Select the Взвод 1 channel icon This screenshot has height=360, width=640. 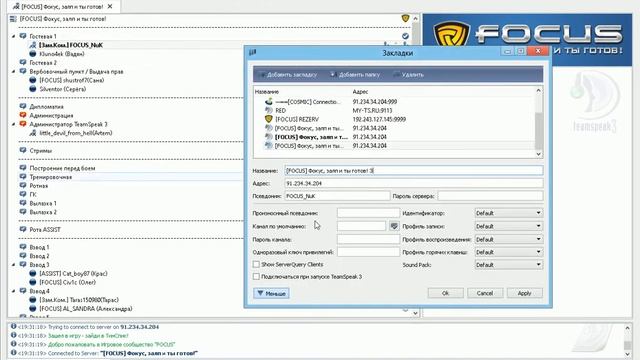(x=23, y=247)
